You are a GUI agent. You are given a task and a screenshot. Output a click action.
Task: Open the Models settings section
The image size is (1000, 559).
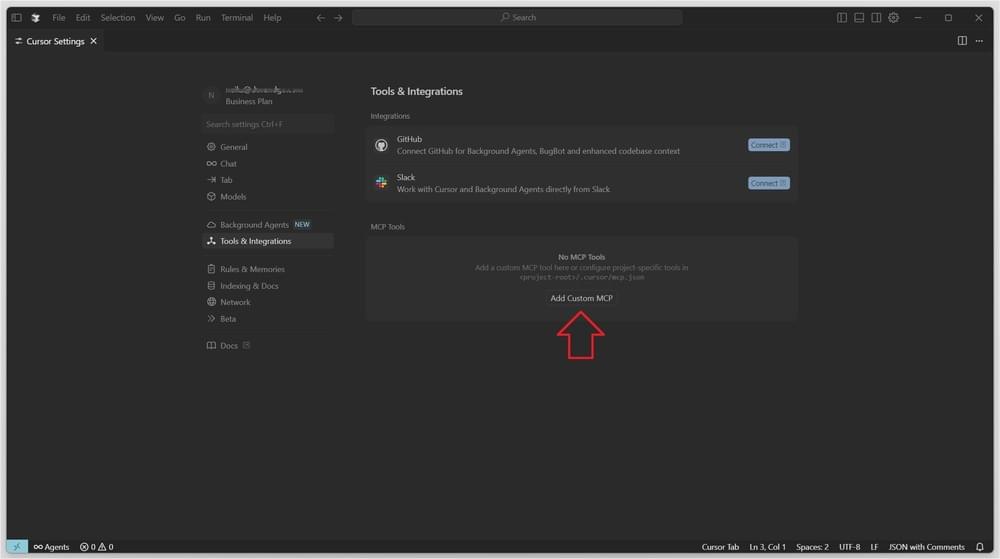233,197
